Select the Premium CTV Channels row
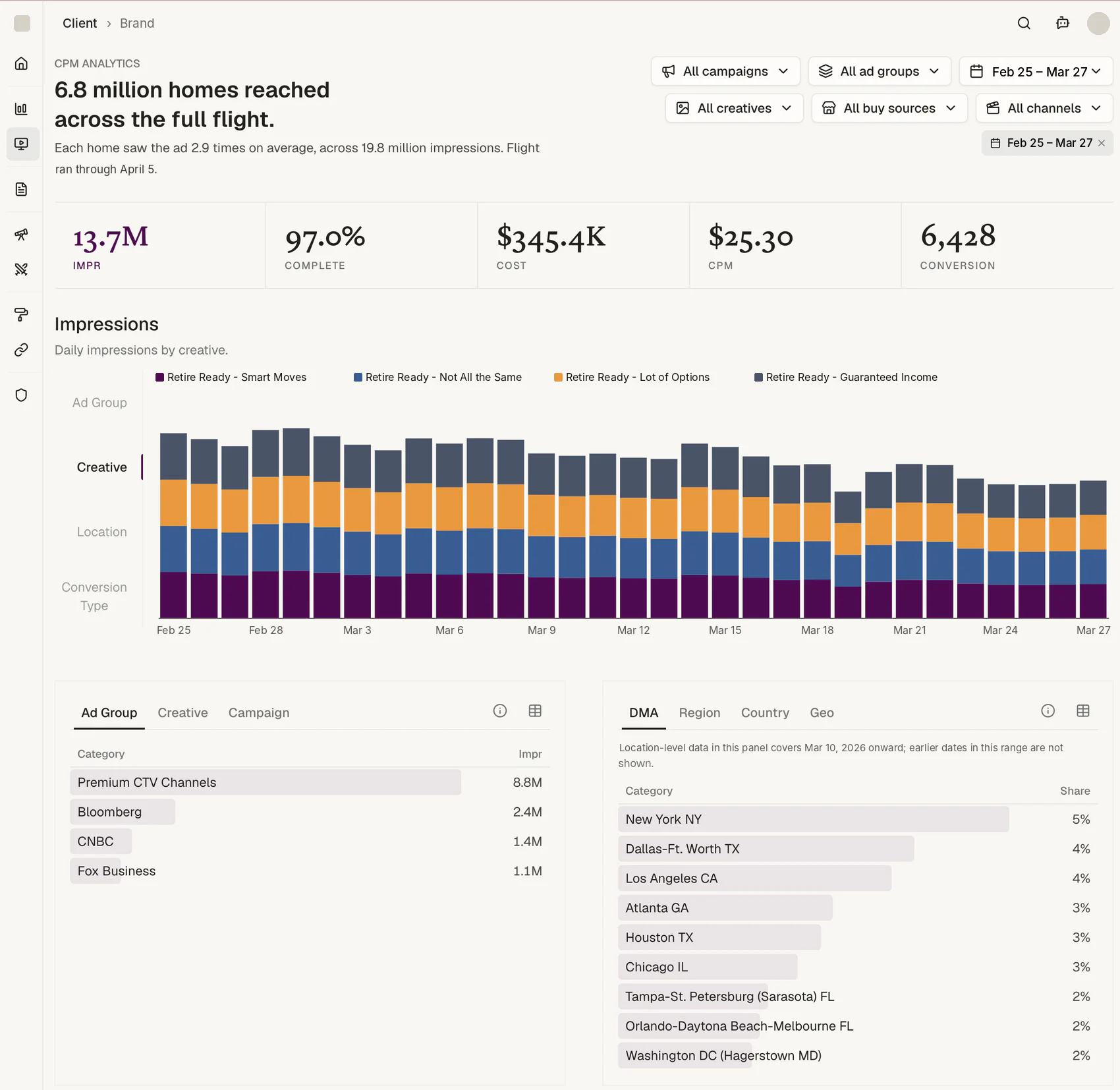Viewport: 1120px width, 1090px height. pyautogui.click(x=310, y=782)
